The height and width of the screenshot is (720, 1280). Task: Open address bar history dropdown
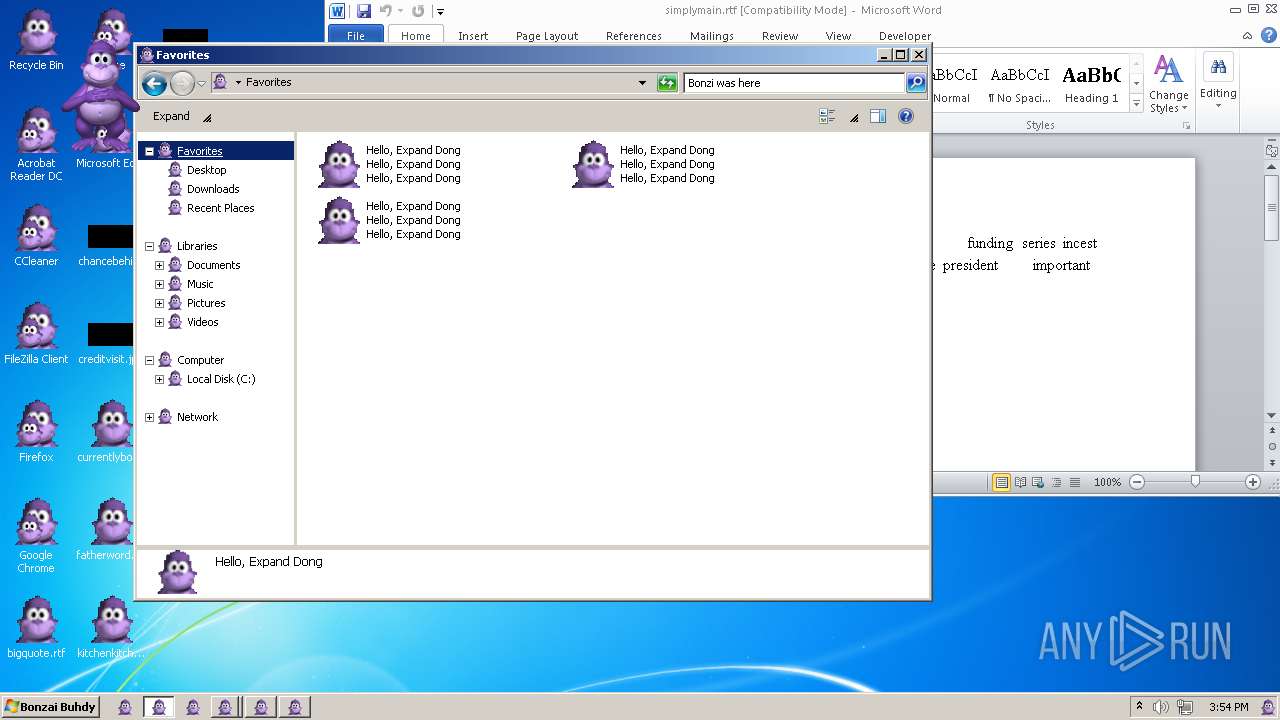pyautogui.click(x=642, y=83)
